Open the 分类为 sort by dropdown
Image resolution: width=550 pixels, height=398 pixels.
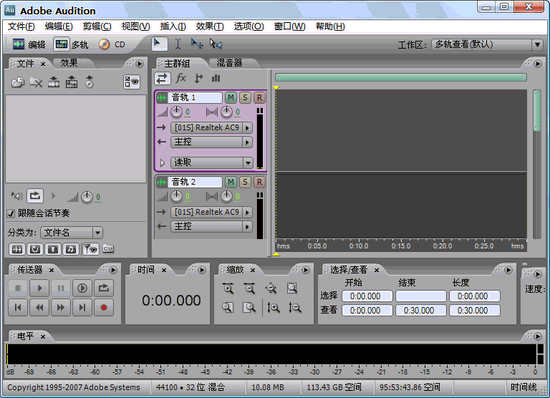click(71, 232)
